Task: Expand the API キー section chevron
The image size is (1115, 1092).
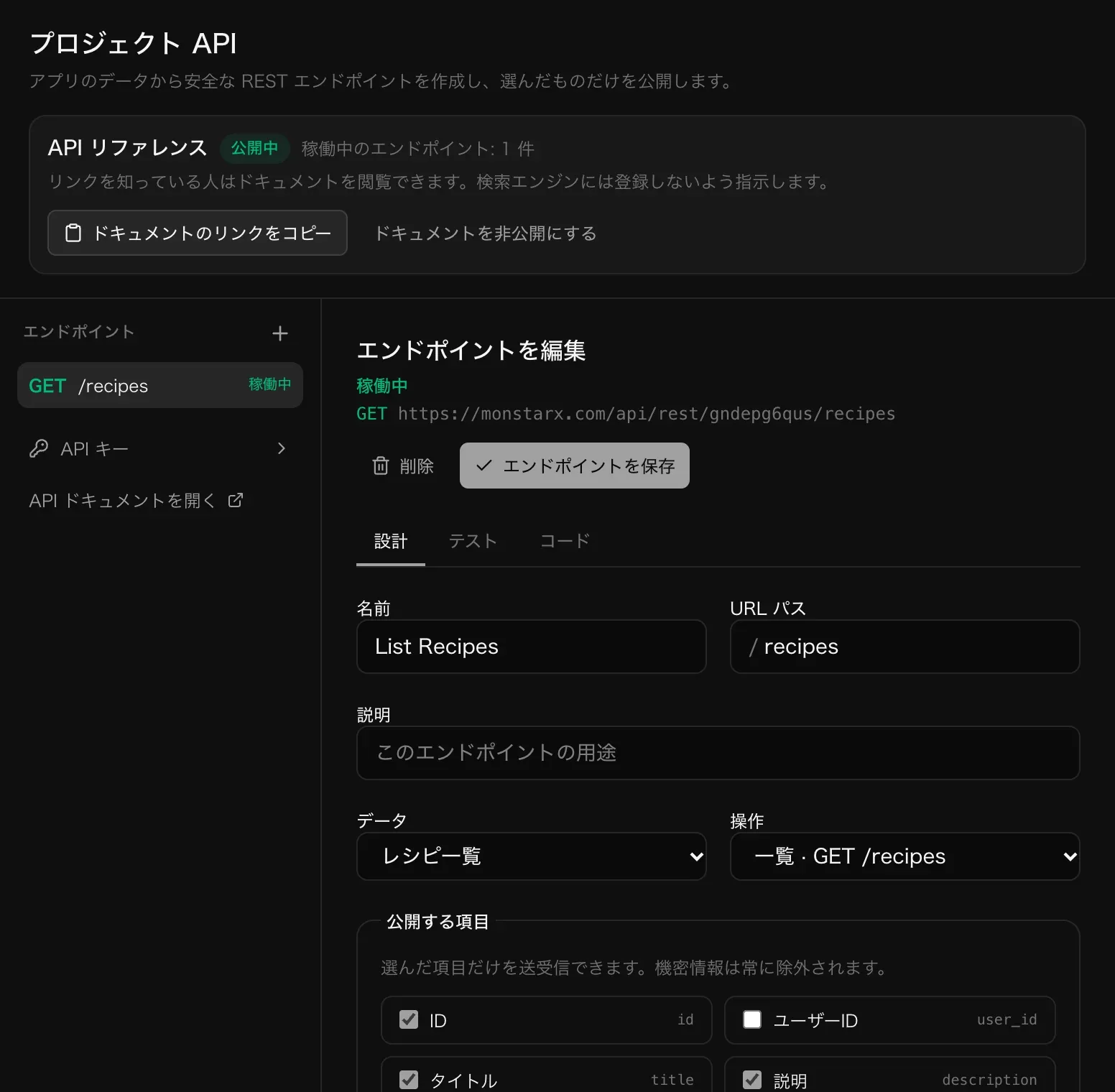Action: 282,448
